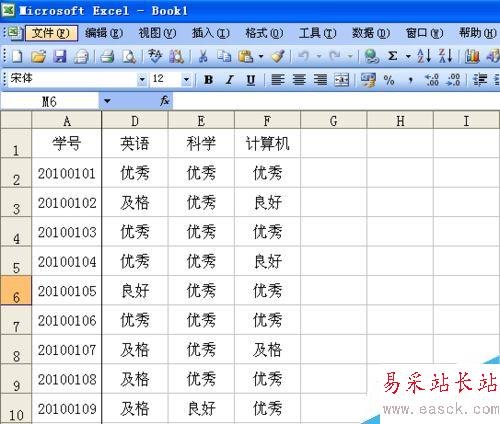Open the 工具(T) menu
Image resolution: width=500 pixels, height=424 pixels.
[318, 33]
